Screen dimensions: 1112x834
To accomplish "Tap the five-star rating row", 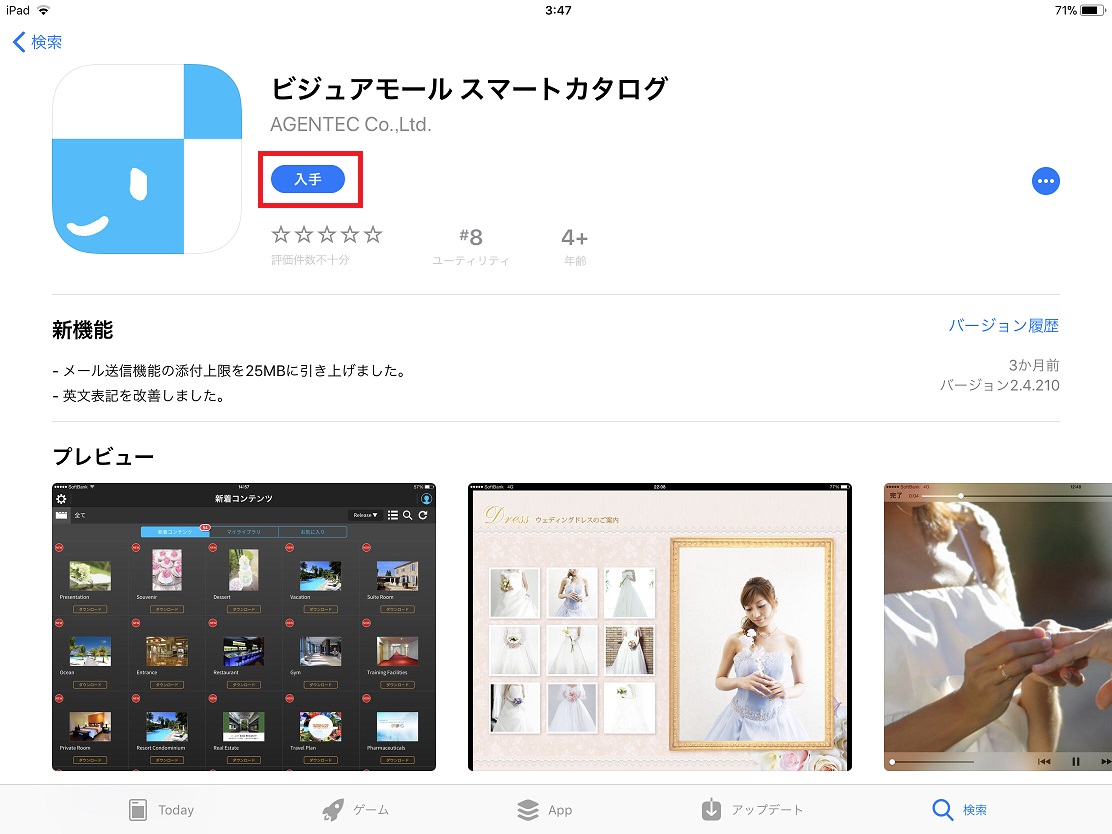I will (x=327, y=235).
